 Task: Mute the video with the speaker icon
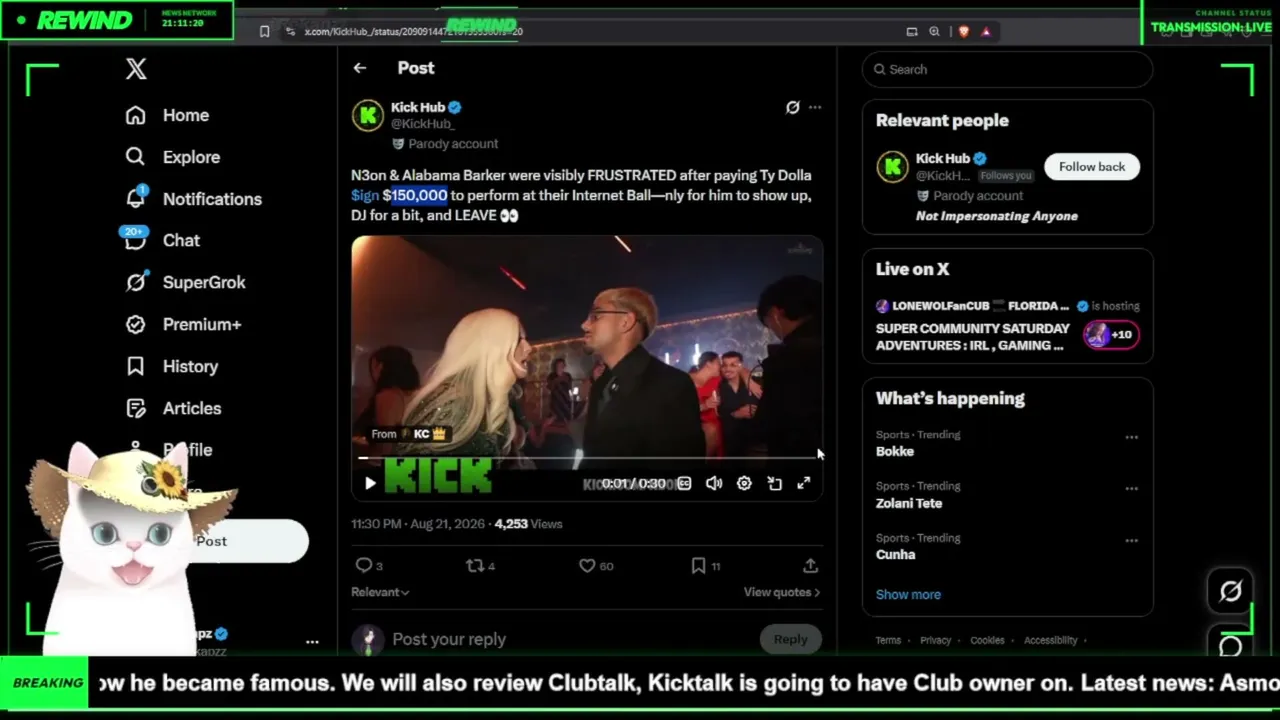(714, 484)
